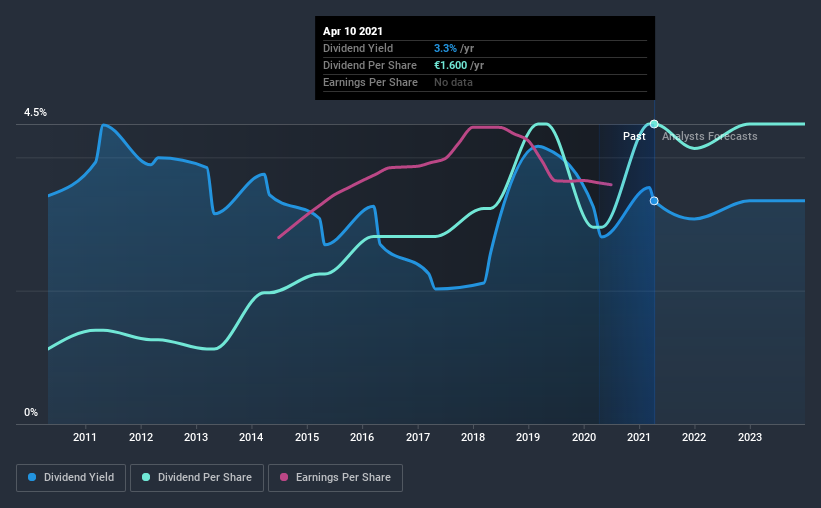Select the teal data point marker at Apr 2021

pyautogui.click(x=654, y=124)
